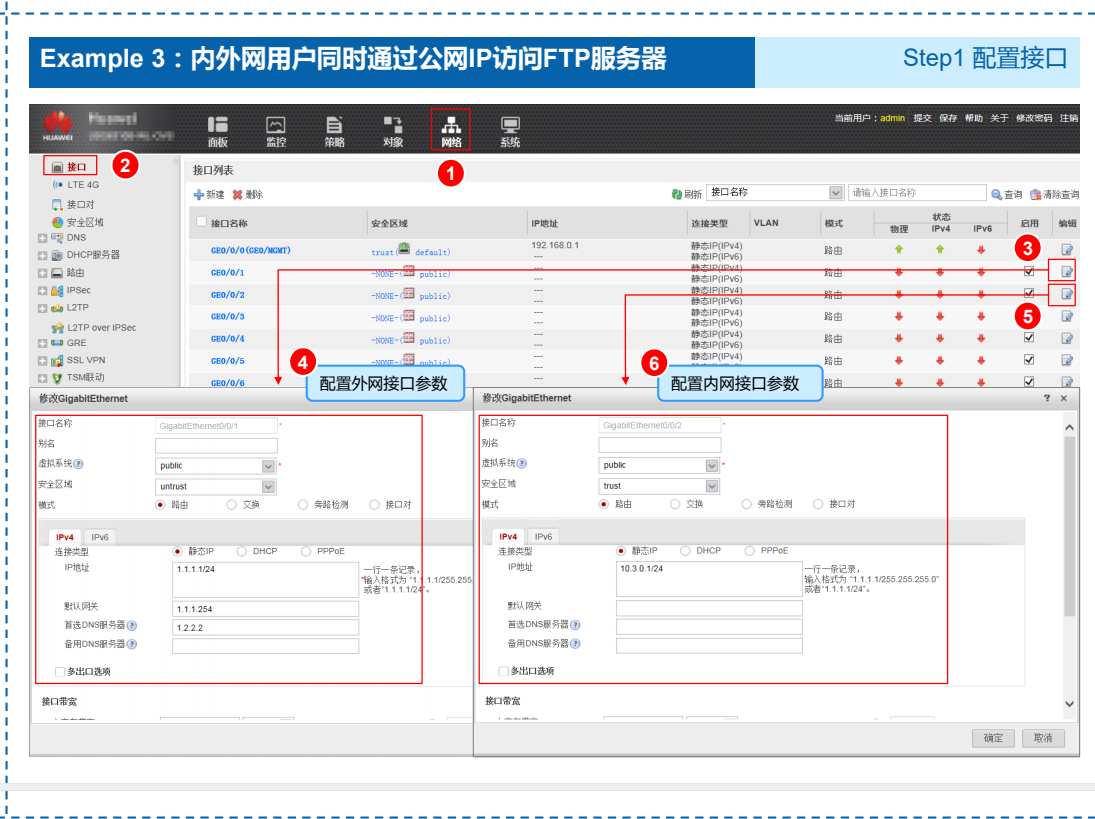This screenshot has width=1095, height=819.
Task: Open the 策略 policy icon
Action: coord(334,130)
